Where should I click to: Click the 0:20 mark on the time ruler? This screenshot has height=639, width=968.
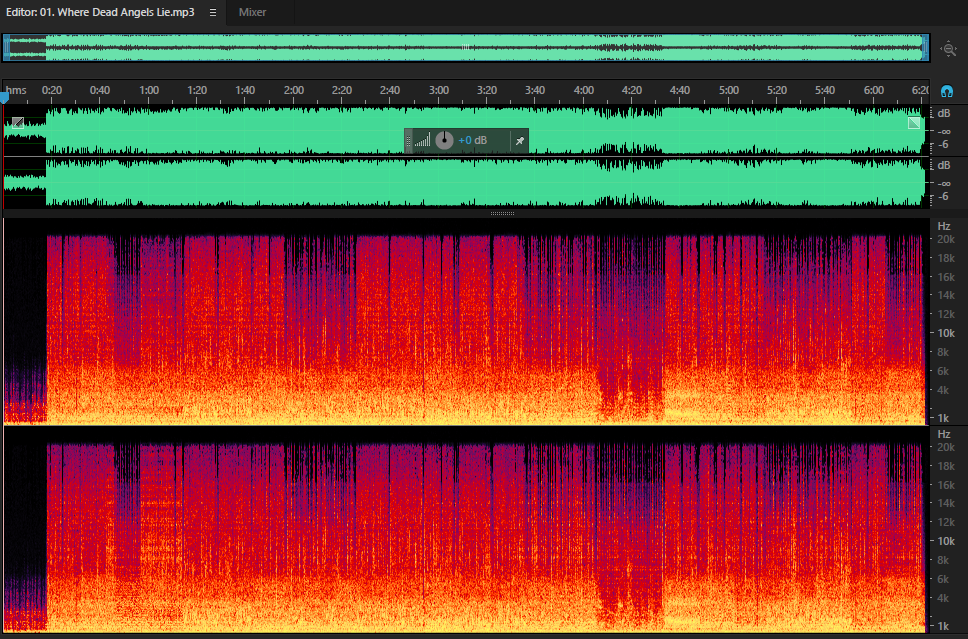point(52,90)
